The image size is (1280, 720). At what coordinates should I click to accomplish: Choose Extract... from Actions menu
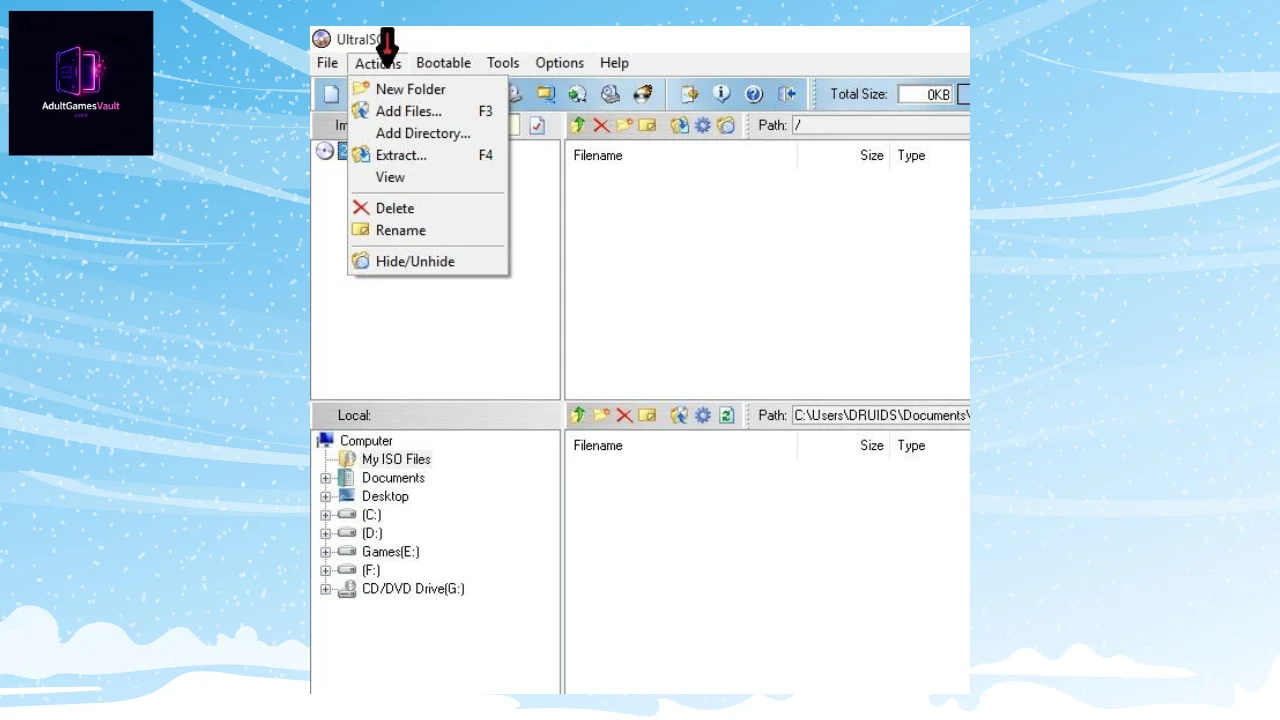coord(428,155)
